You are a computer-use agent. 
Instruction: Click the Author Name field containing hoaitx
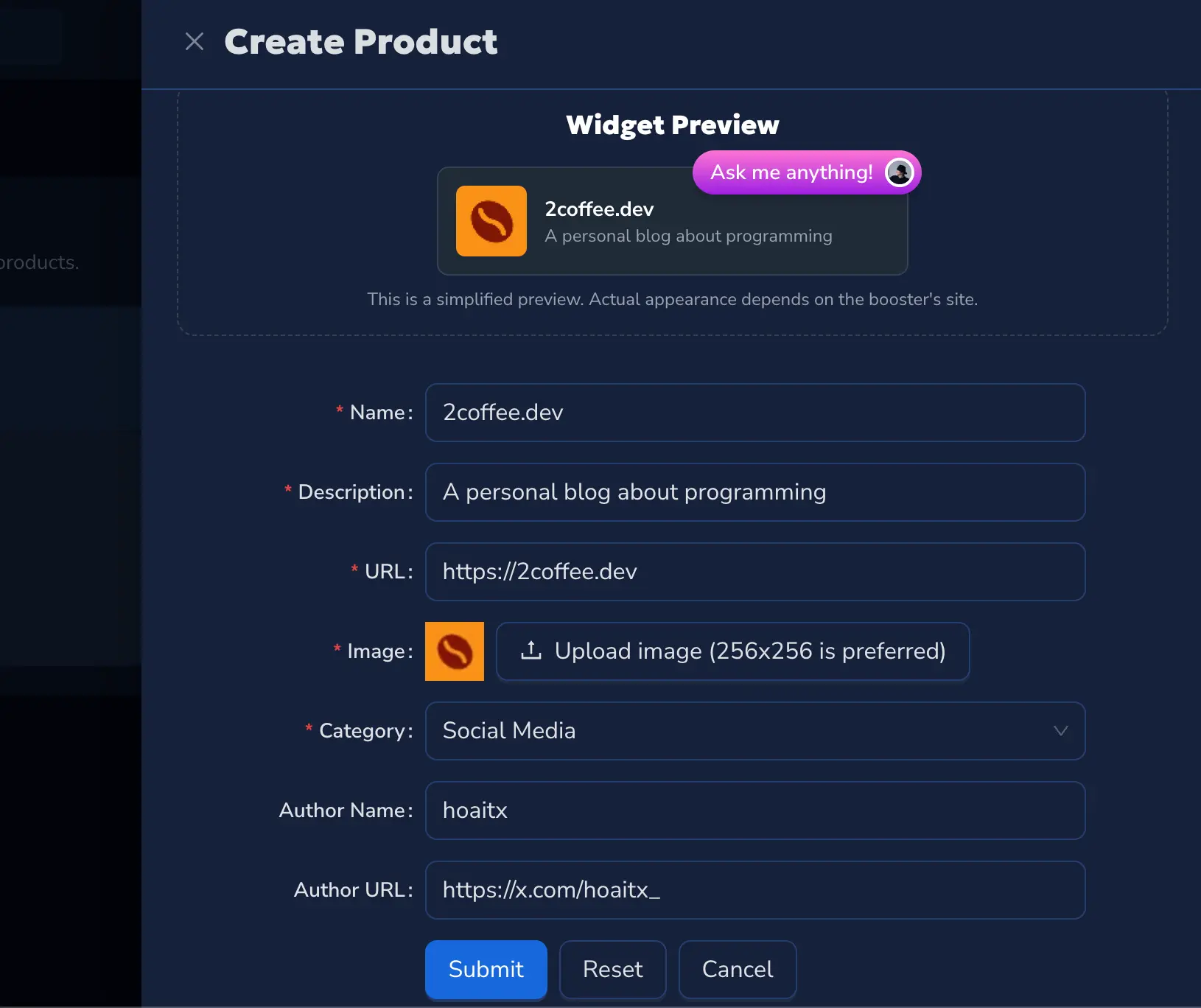(755, 811)
